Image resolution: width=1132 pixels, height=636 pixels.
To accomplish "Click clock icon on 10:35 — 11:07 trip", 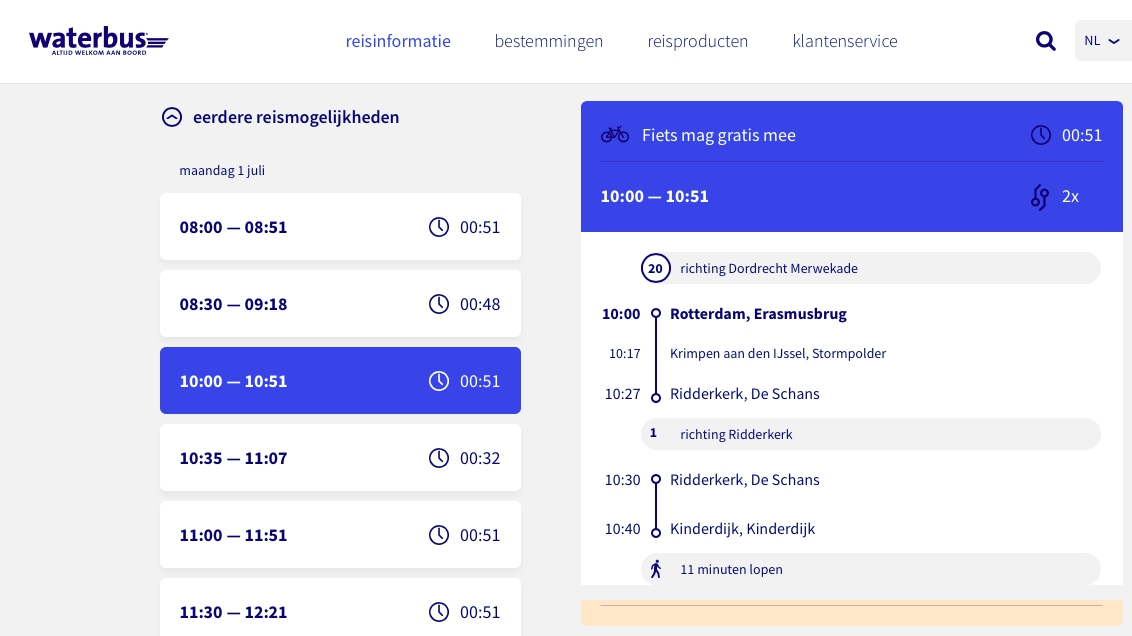I will 439,458.
